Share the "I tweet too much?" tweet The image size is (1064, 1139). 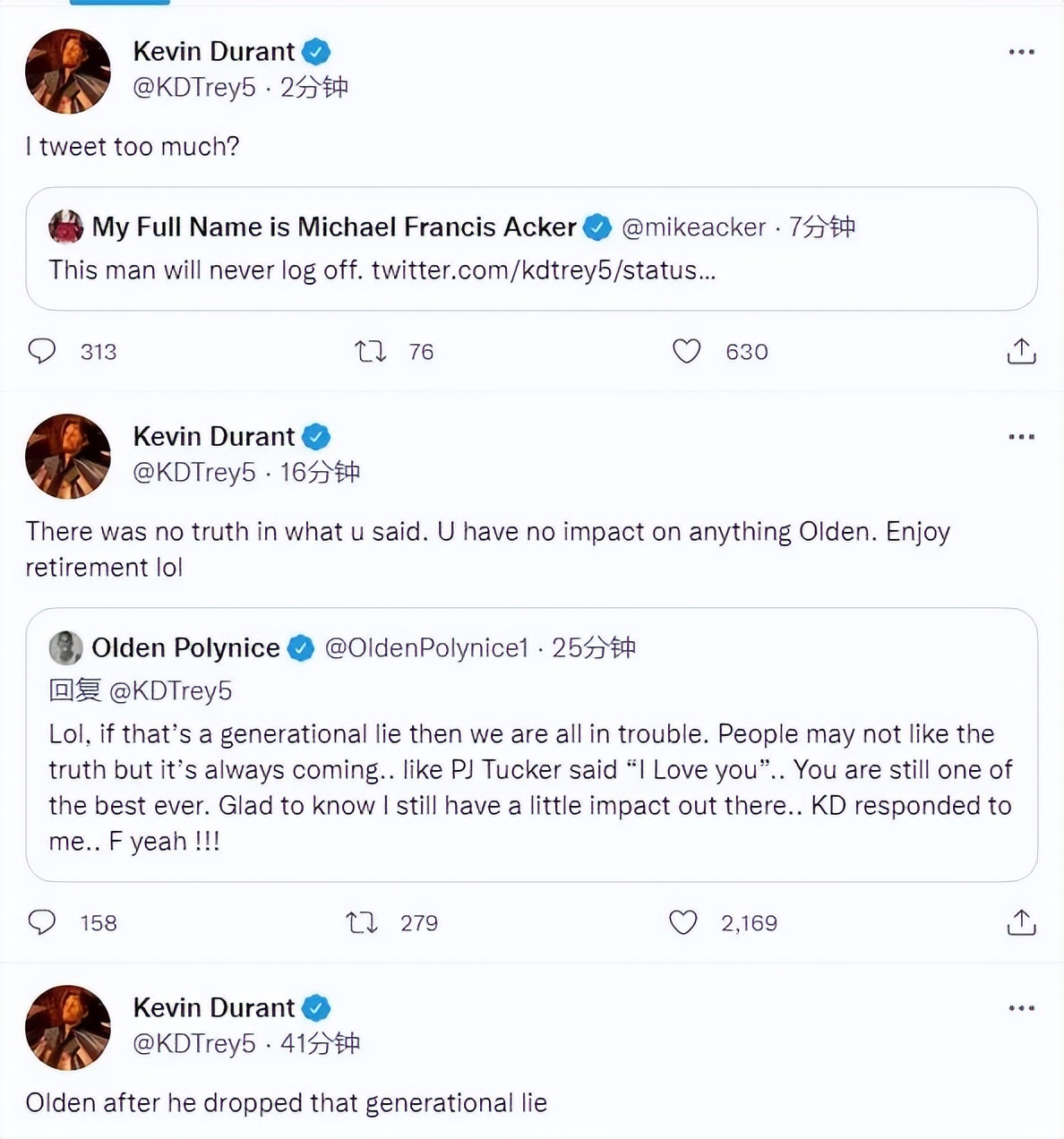(1021, 352)
